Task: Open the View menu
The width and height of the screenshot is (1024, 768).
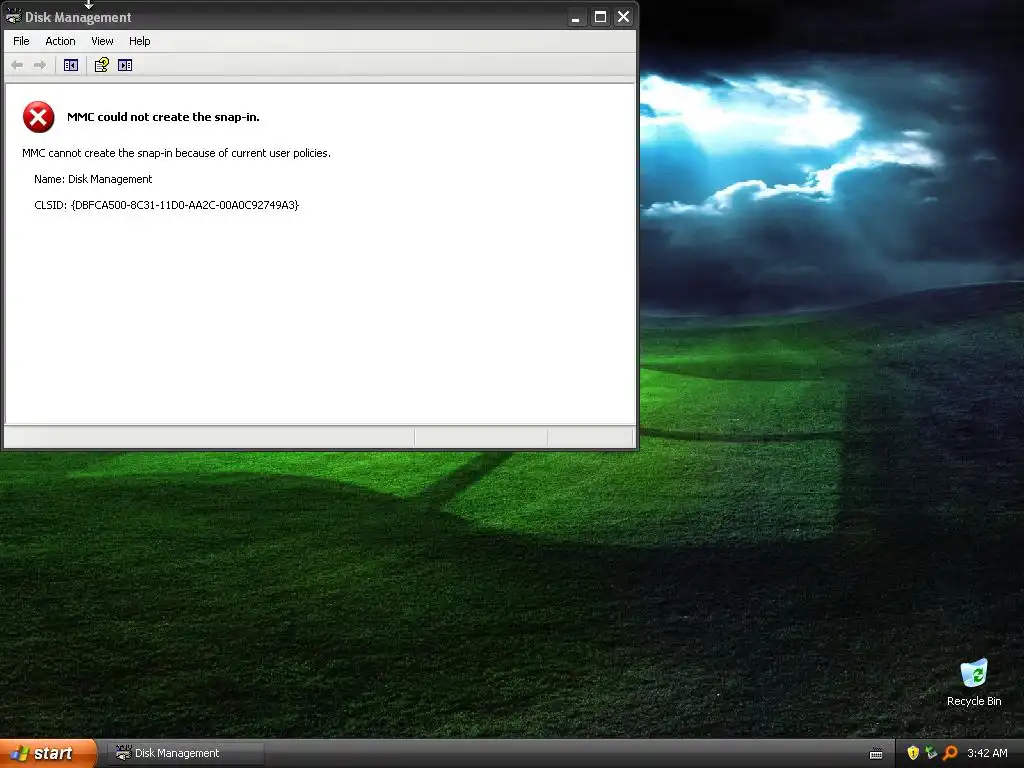Action: tap(102, 41)
